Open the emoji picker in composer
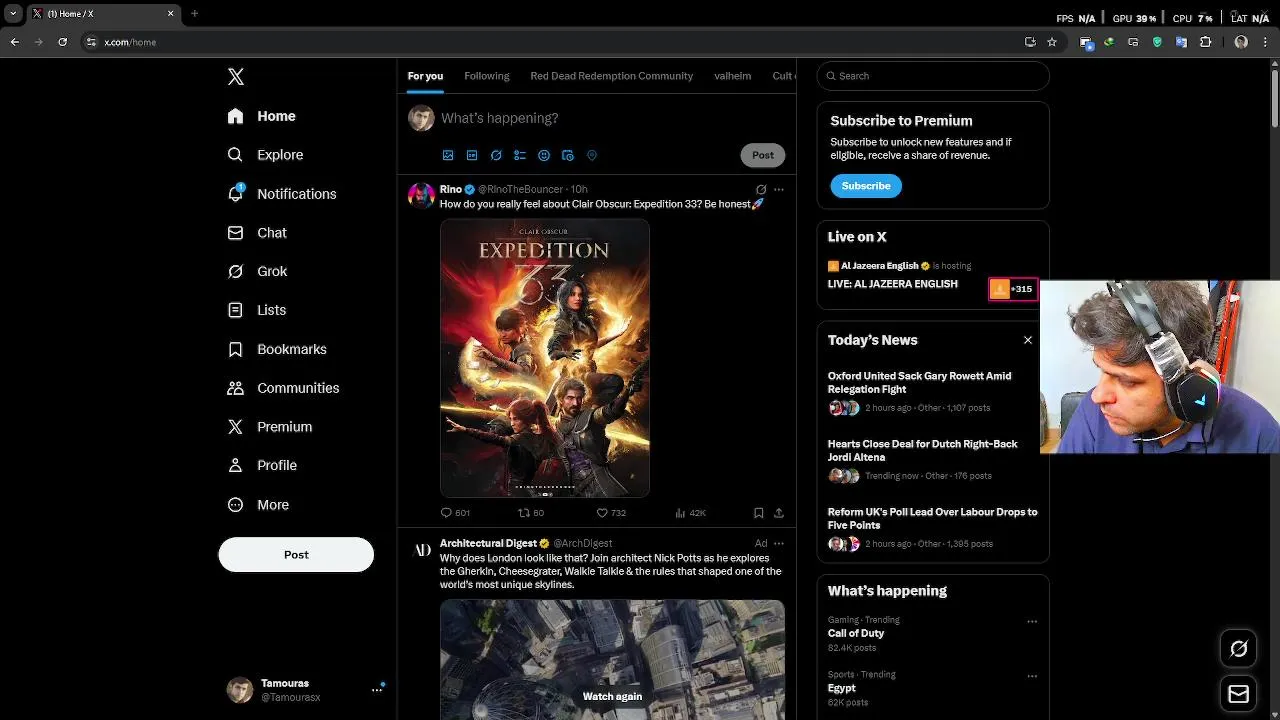Image resolution: width=1280 pixels, height=720 pixels. [x=544, y=155]
